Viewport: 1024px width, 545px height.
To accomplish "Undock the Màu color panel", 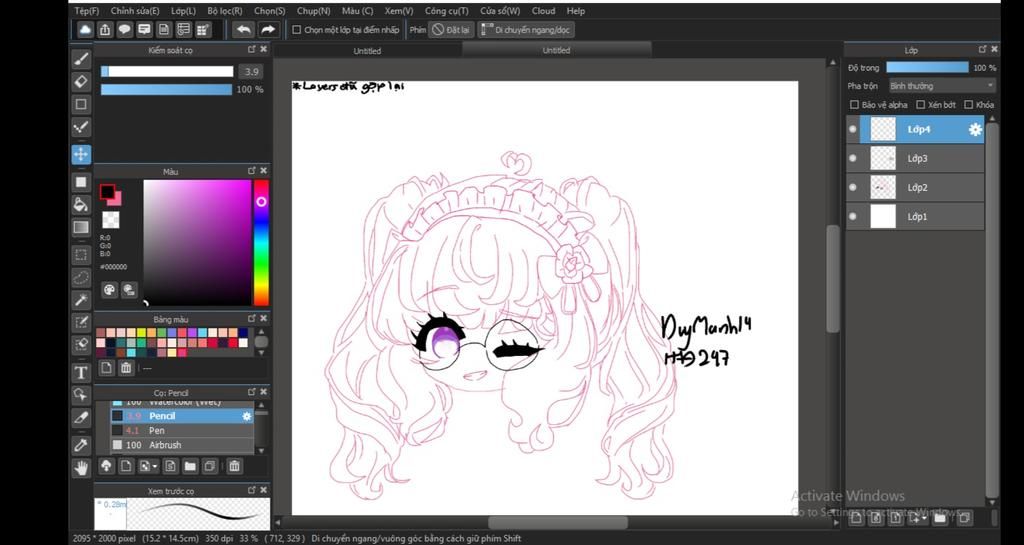I will pyautogui.click(x=251, y=171).
